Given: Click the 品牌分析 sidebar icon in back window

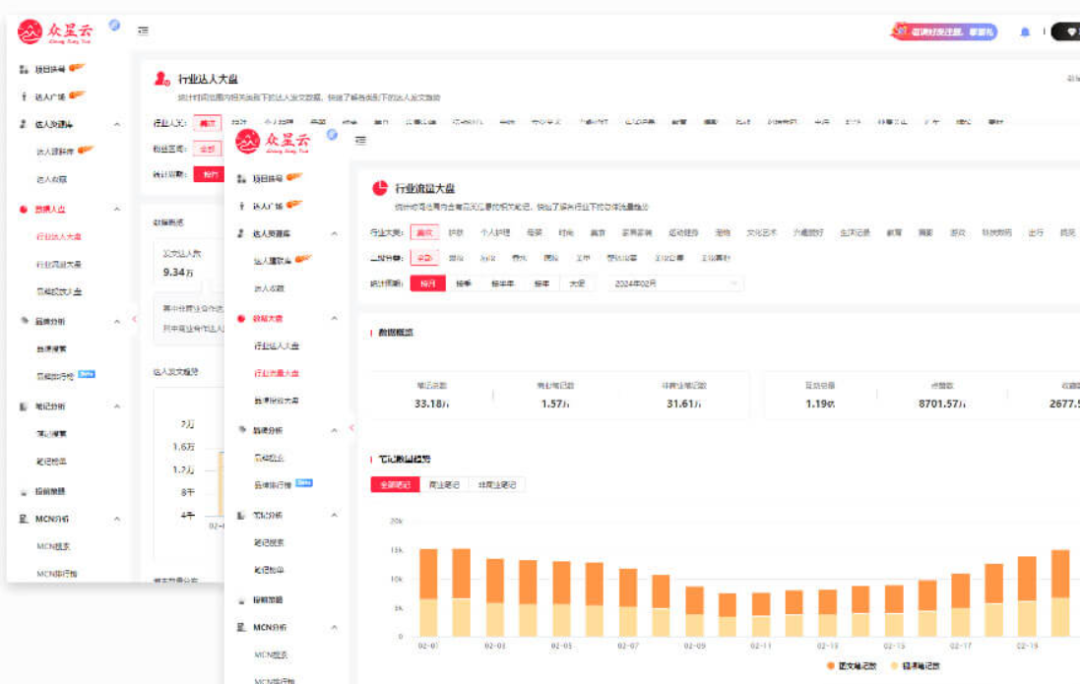Looking at the screenshot, I should click(23, 321).
